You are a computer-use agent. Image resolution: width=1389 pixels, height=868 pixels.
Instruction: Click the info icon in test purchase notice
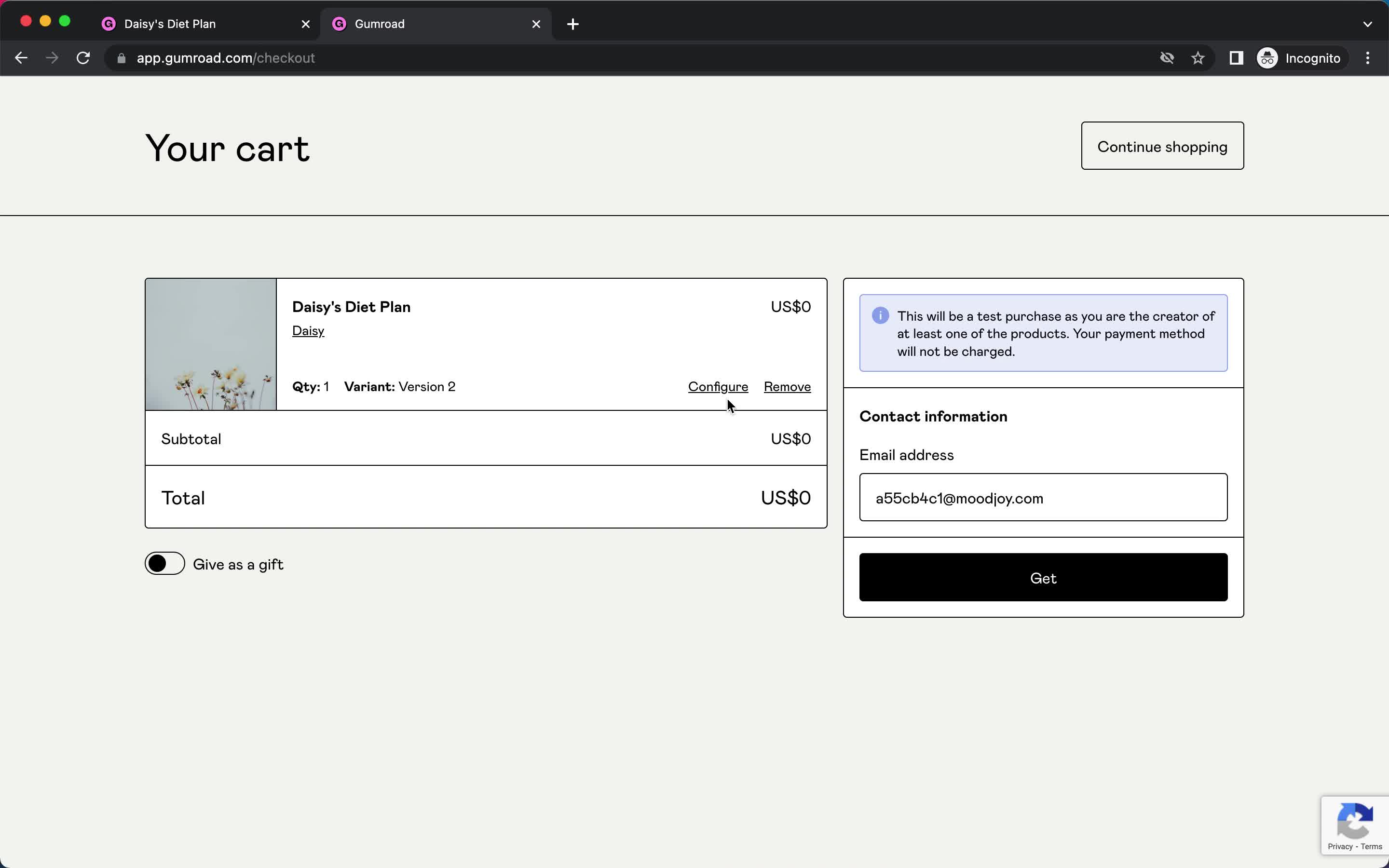click(881, 316)
